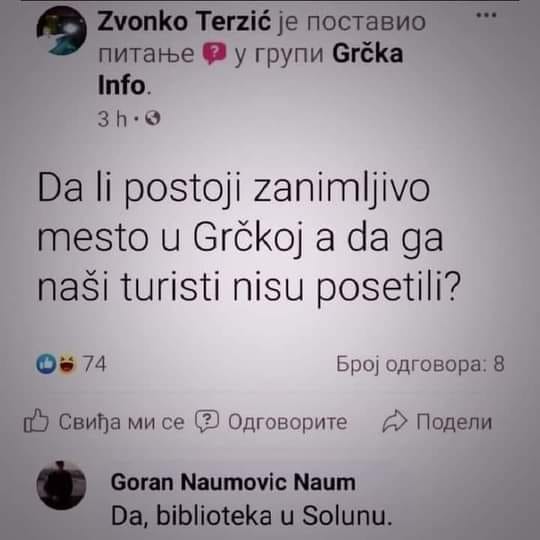
Task: Open Zvonko Terzić's profile picture
Action: pyautogui.click(x=62, y=31)
